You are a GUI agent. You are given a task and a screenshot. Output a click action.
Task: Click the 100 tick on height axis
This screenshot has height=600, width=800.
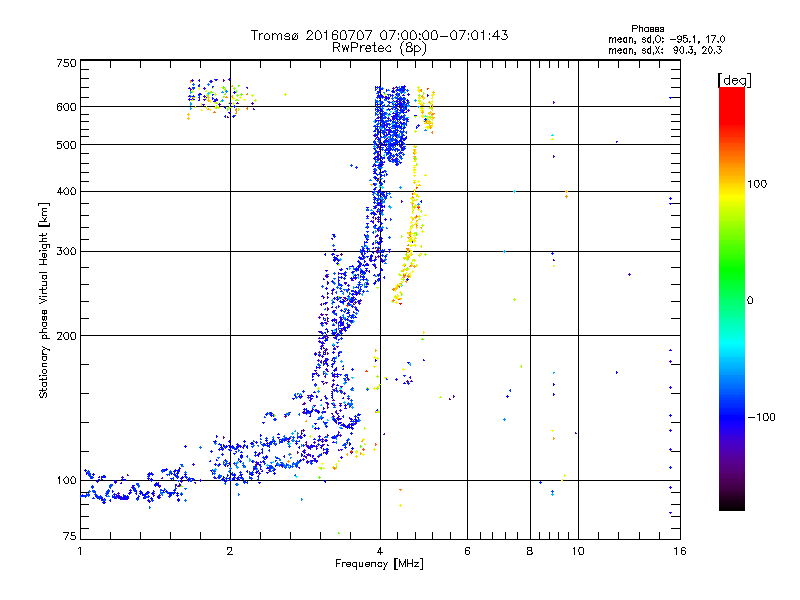click(x=66, y=480)
